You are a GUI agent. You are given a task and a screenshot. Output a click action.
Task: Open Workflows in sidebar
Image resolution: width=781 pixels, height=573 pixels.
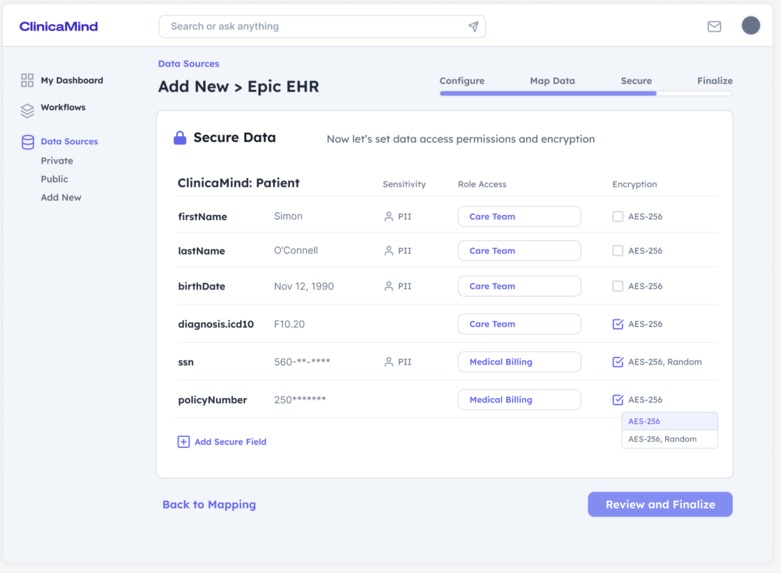click(x=63, y=107)
